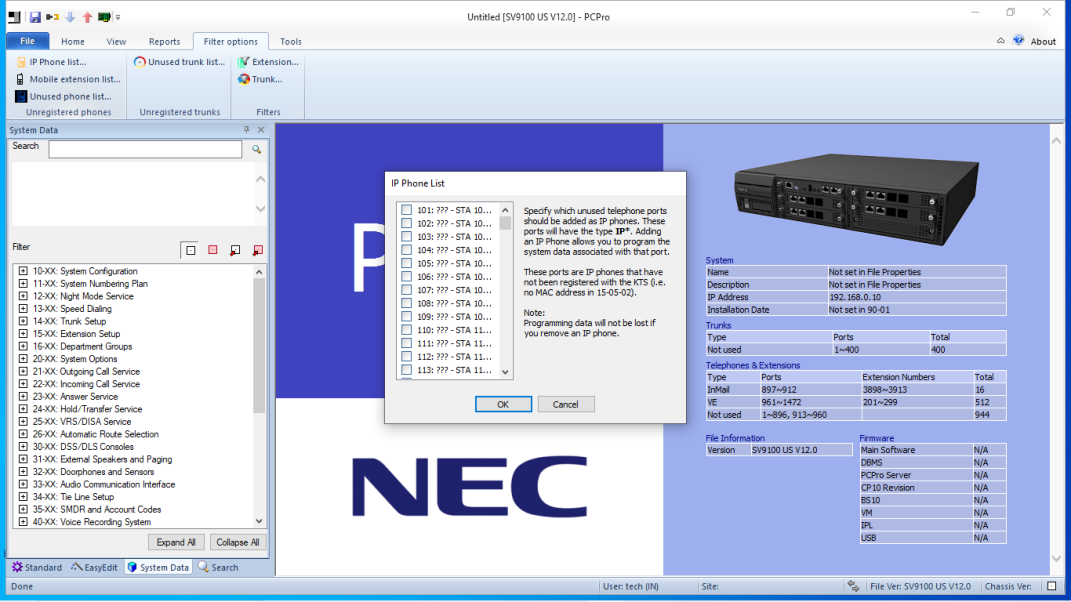Viewport: 1071px width, 602px height.
Task: Tick the checkbox for port 105
Action: (406, 263)
